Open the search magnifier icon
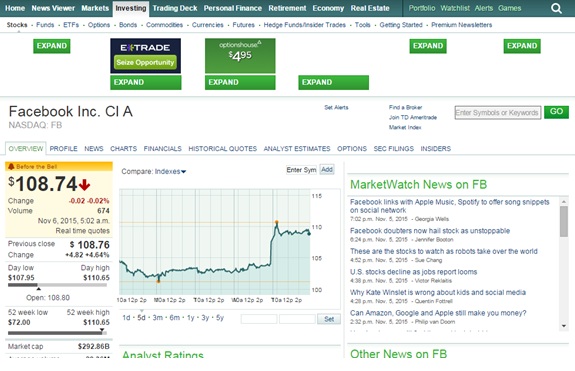 point(556,8)
